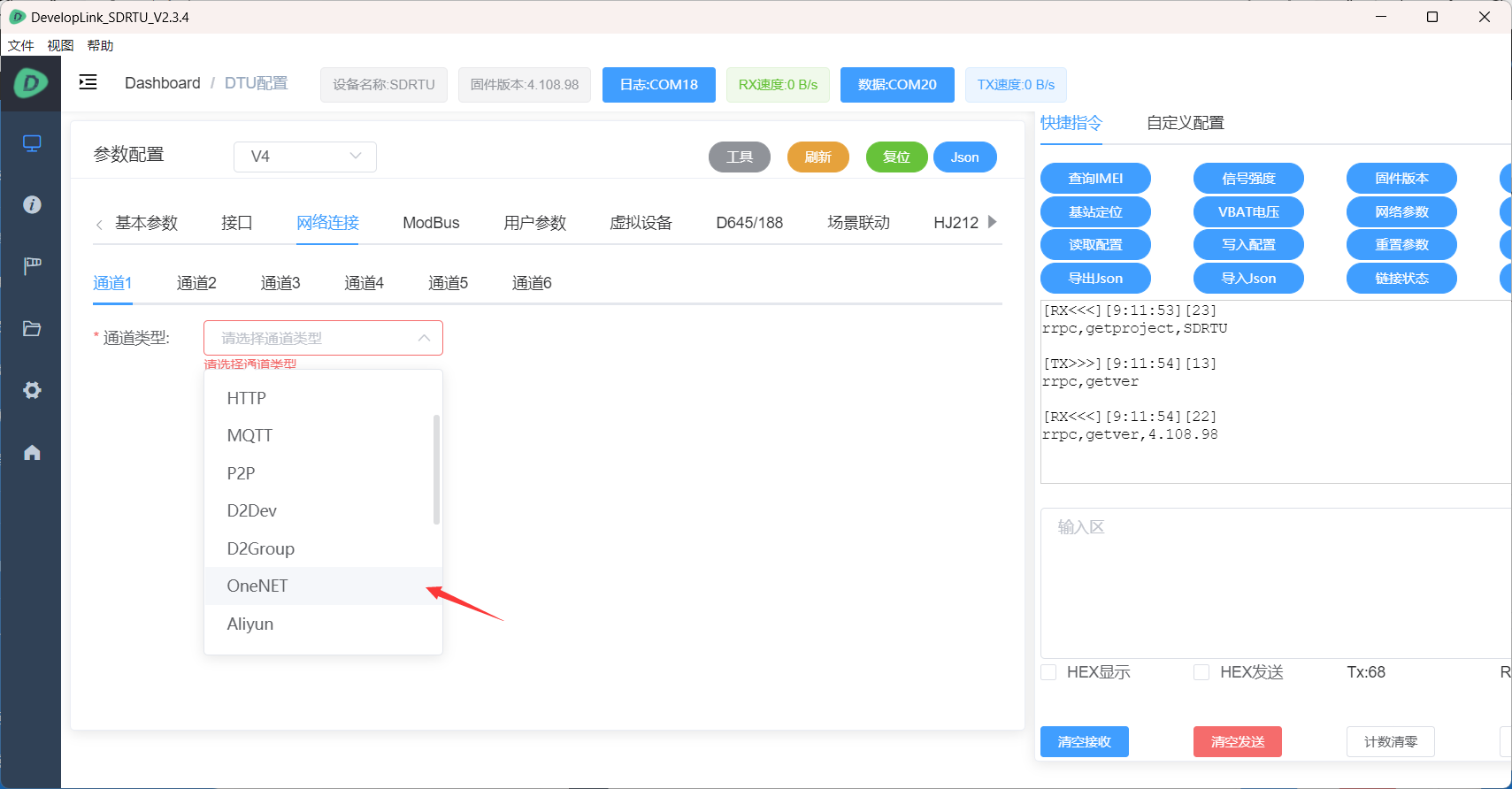Screen dimensions: 1512x789
Task: Open the 通道4 tab
Action: [364, 283]
